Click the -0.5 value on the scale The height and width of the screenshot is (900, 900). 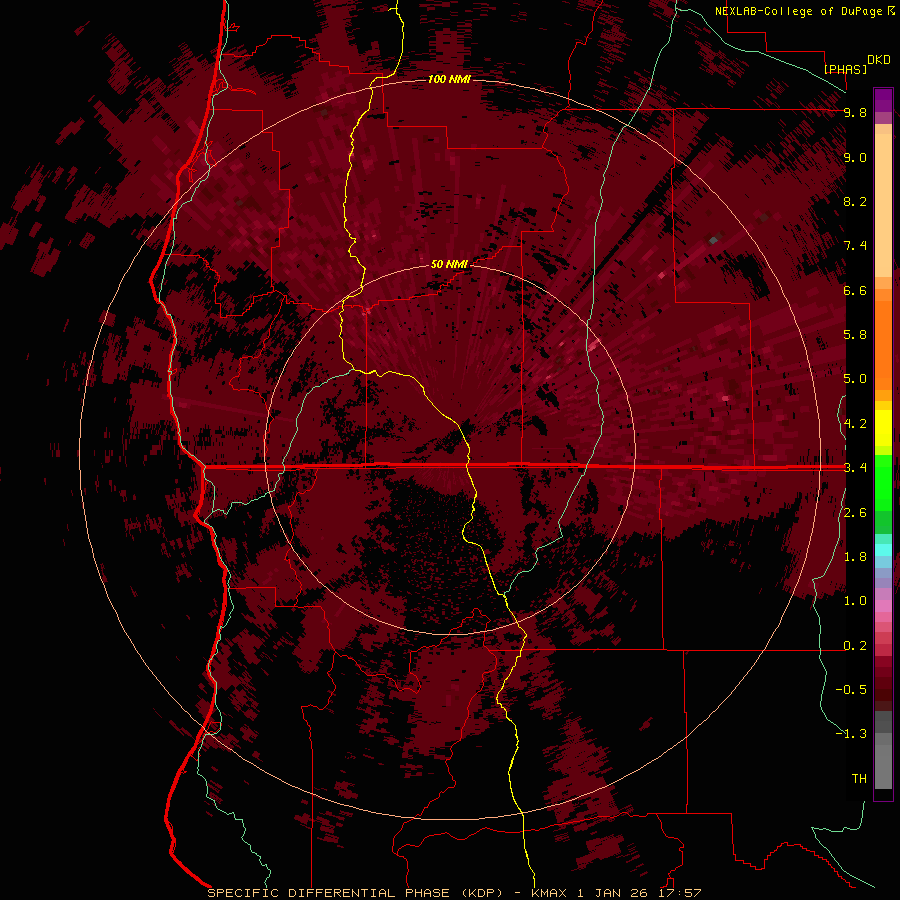(x=851, y=690)
